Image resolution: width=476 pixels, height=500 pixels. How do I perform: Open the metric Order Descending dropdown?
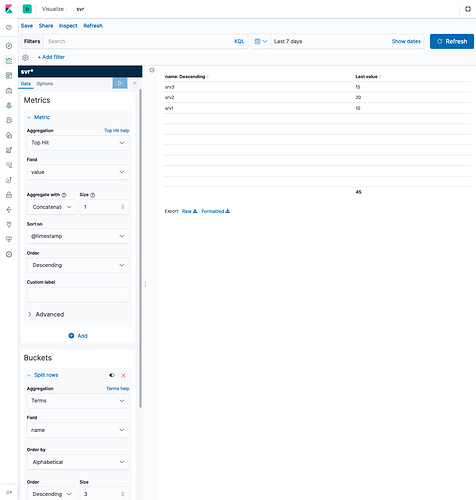[x=78, y=265]
